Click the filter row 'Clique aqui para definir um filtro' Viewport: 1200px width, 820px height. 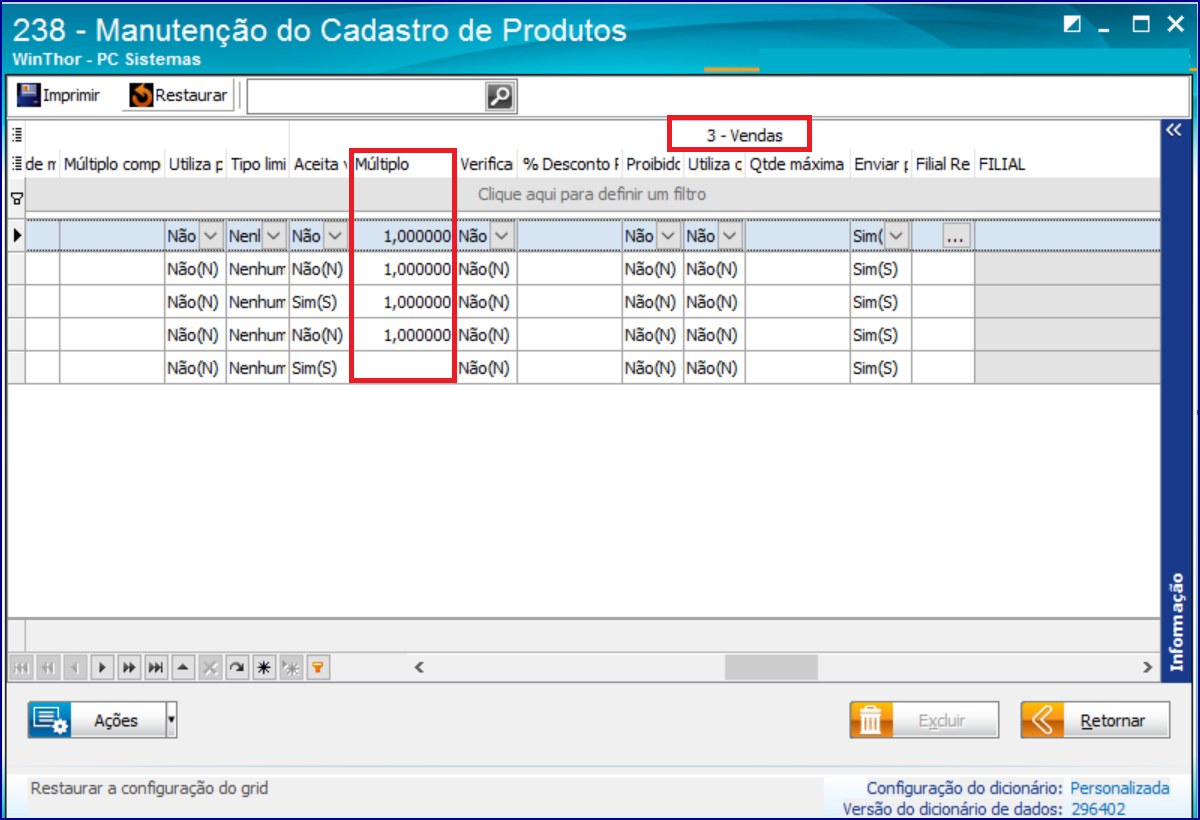[x=592, y=194]
